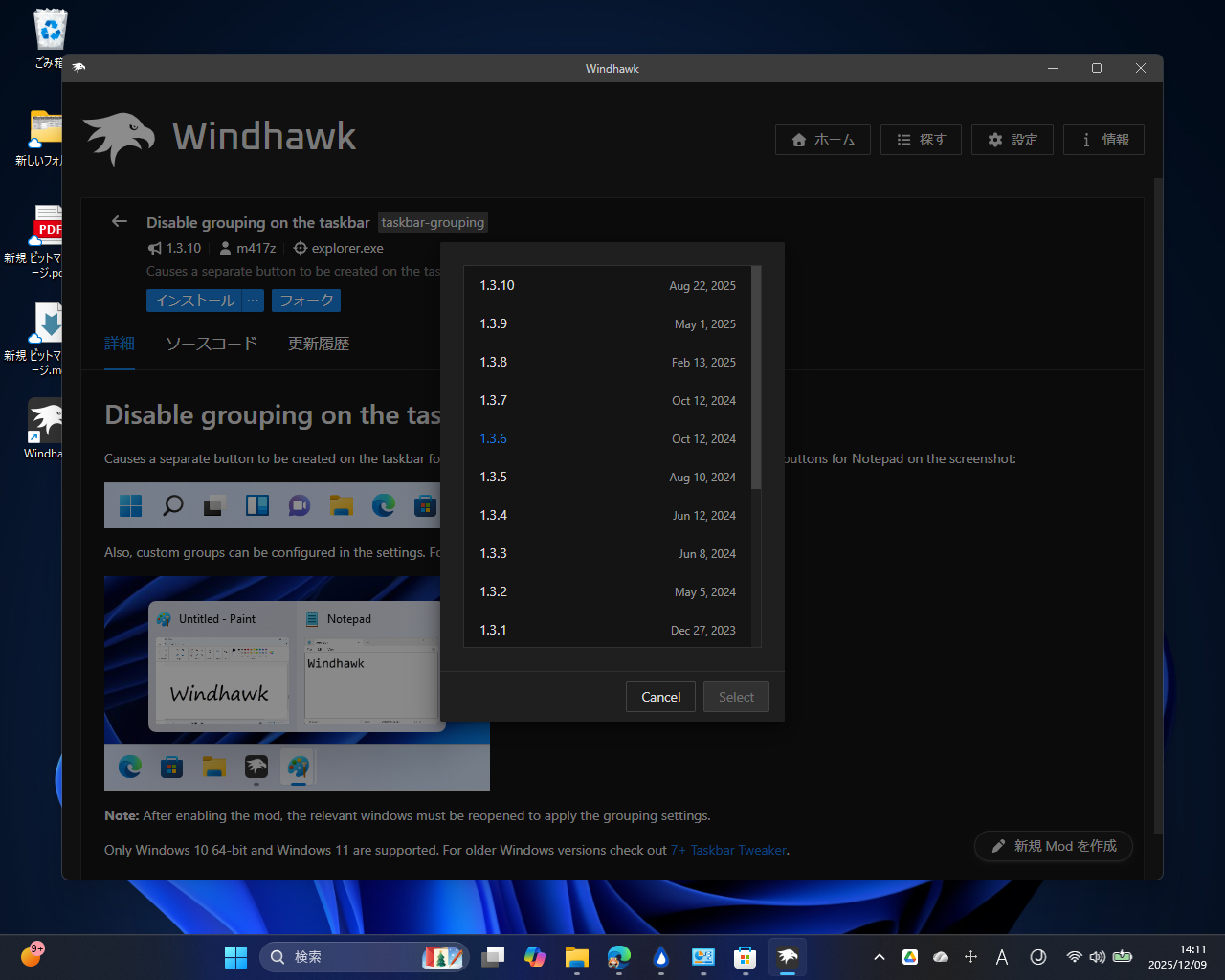Open Windhawk settings (設定)
This screenshot has width=1225, height=980.
1013,140
